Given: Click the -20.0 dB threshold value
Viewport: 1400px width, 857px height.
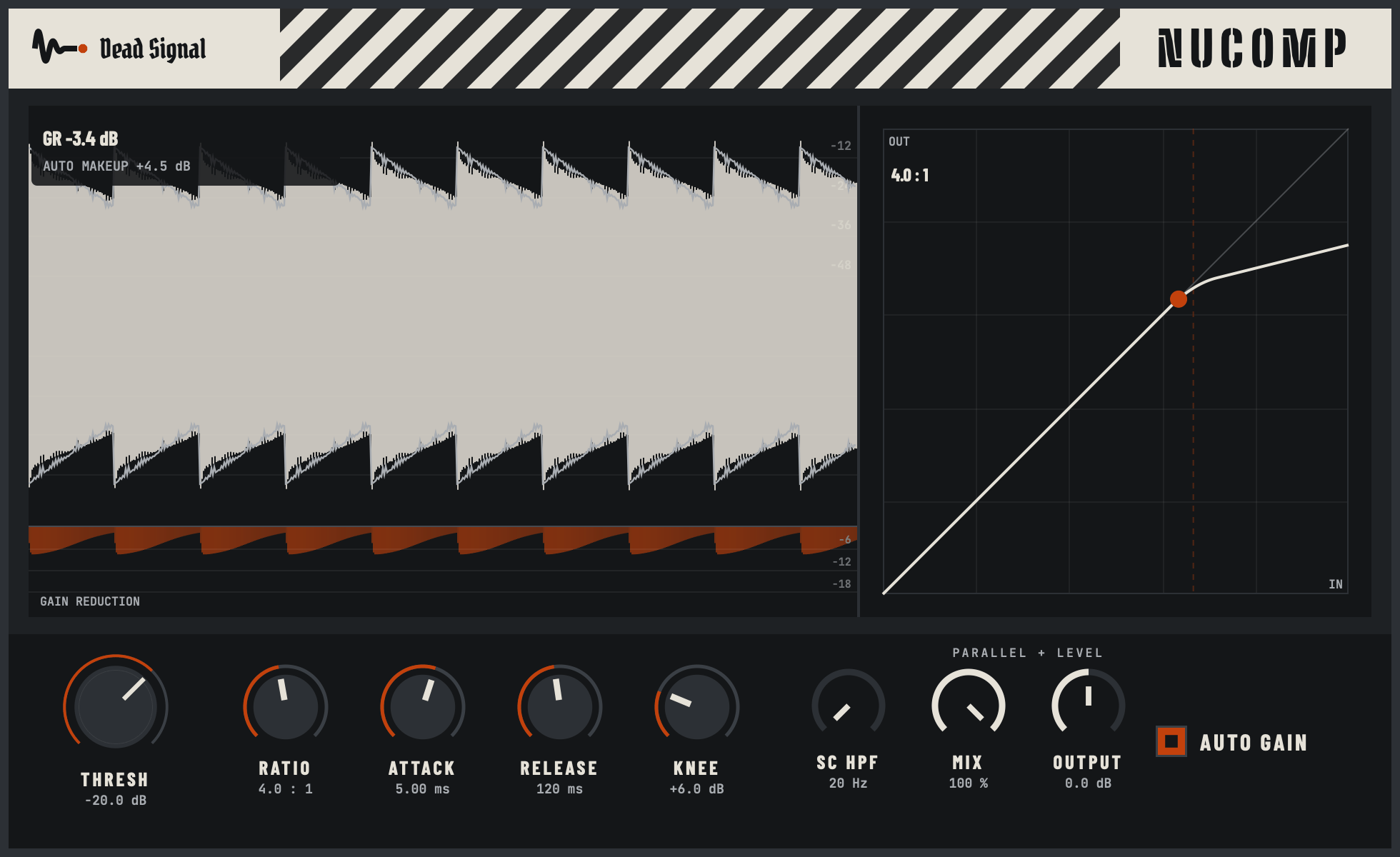Looking at the screenshot, I should (x=116, y=801).
